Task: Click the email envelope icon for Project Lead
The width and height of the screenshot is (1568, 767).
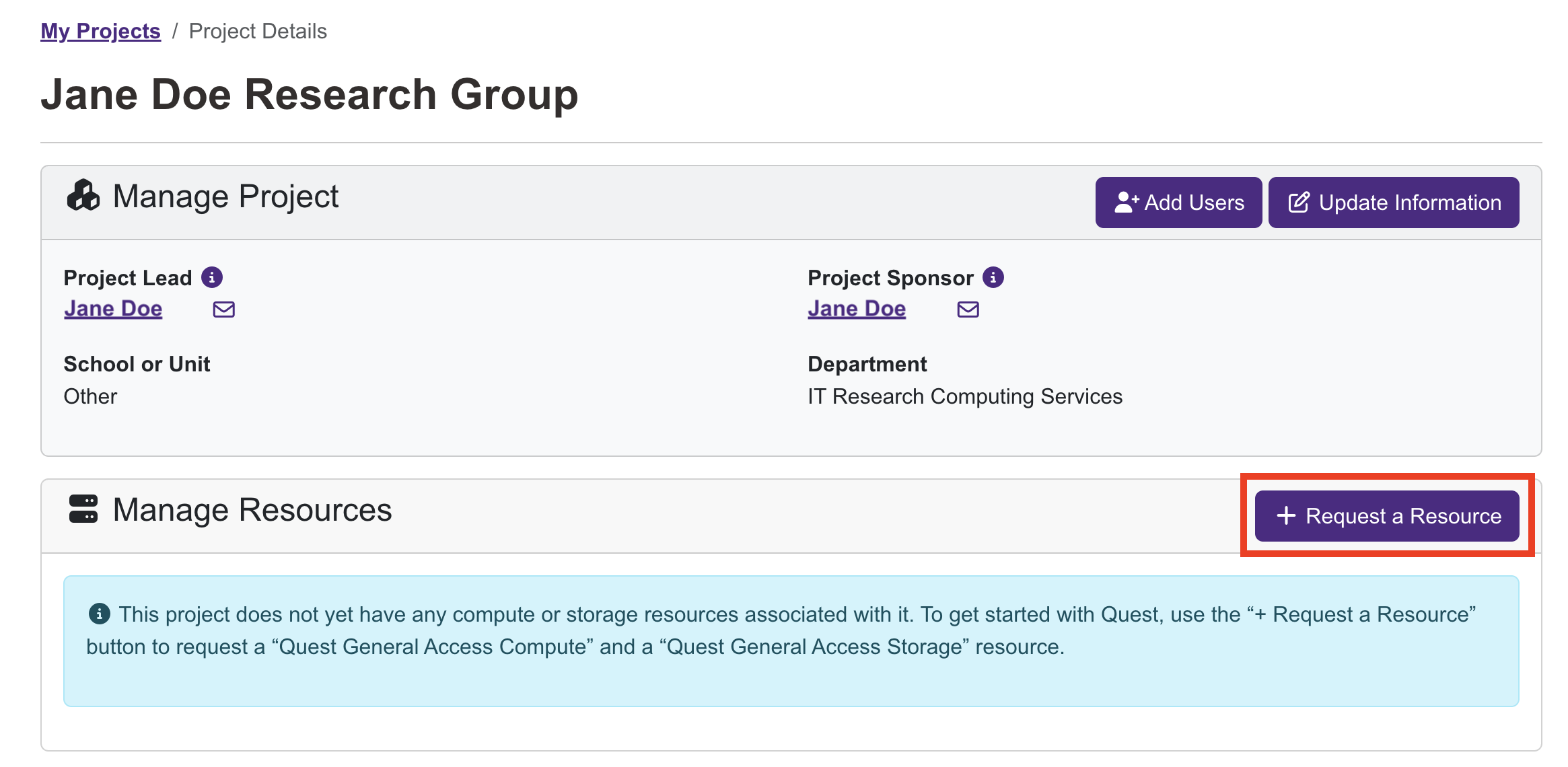Action: pyautogui.click(x=224, y=309)
